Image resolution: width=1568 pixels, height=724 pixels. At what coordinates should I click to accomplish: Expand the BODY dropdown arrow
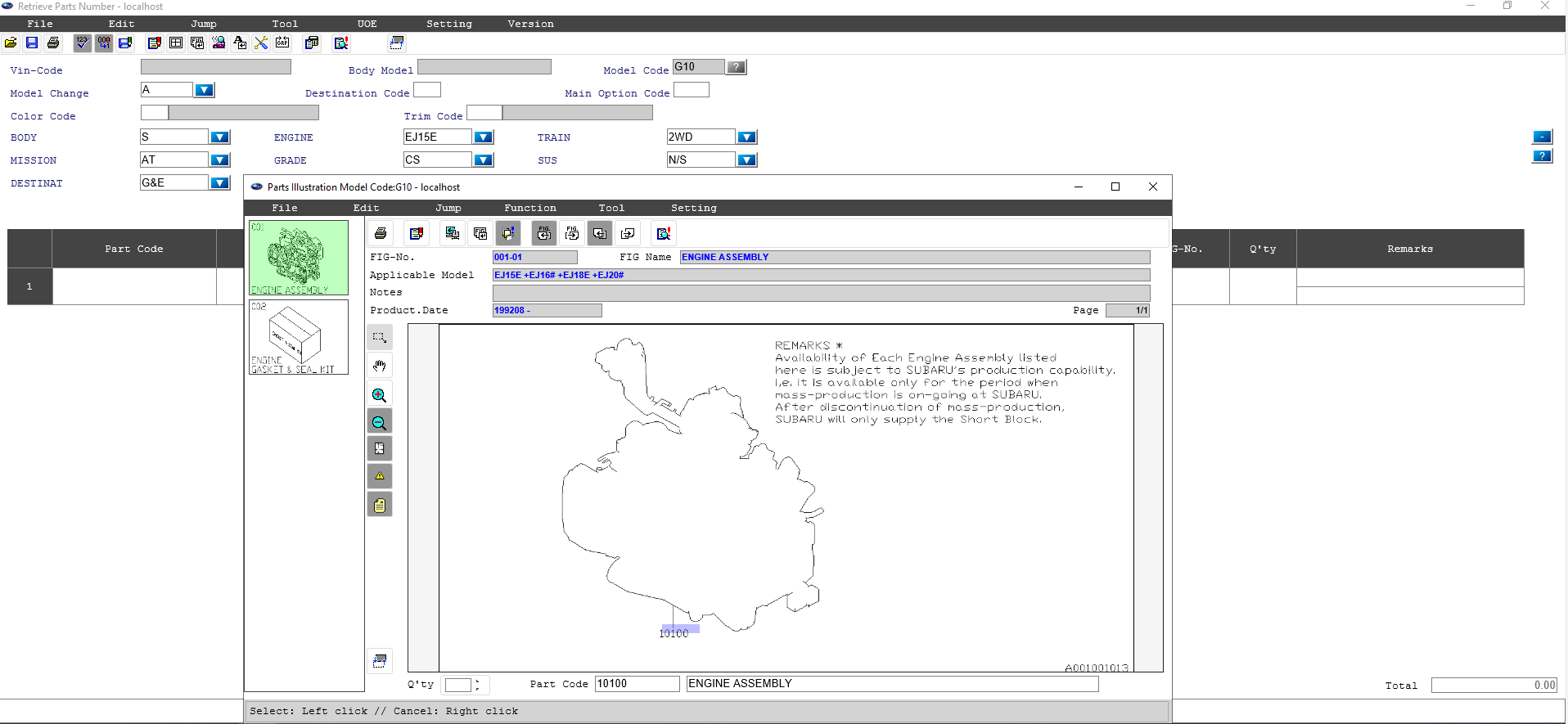click(x=220, y=137)
